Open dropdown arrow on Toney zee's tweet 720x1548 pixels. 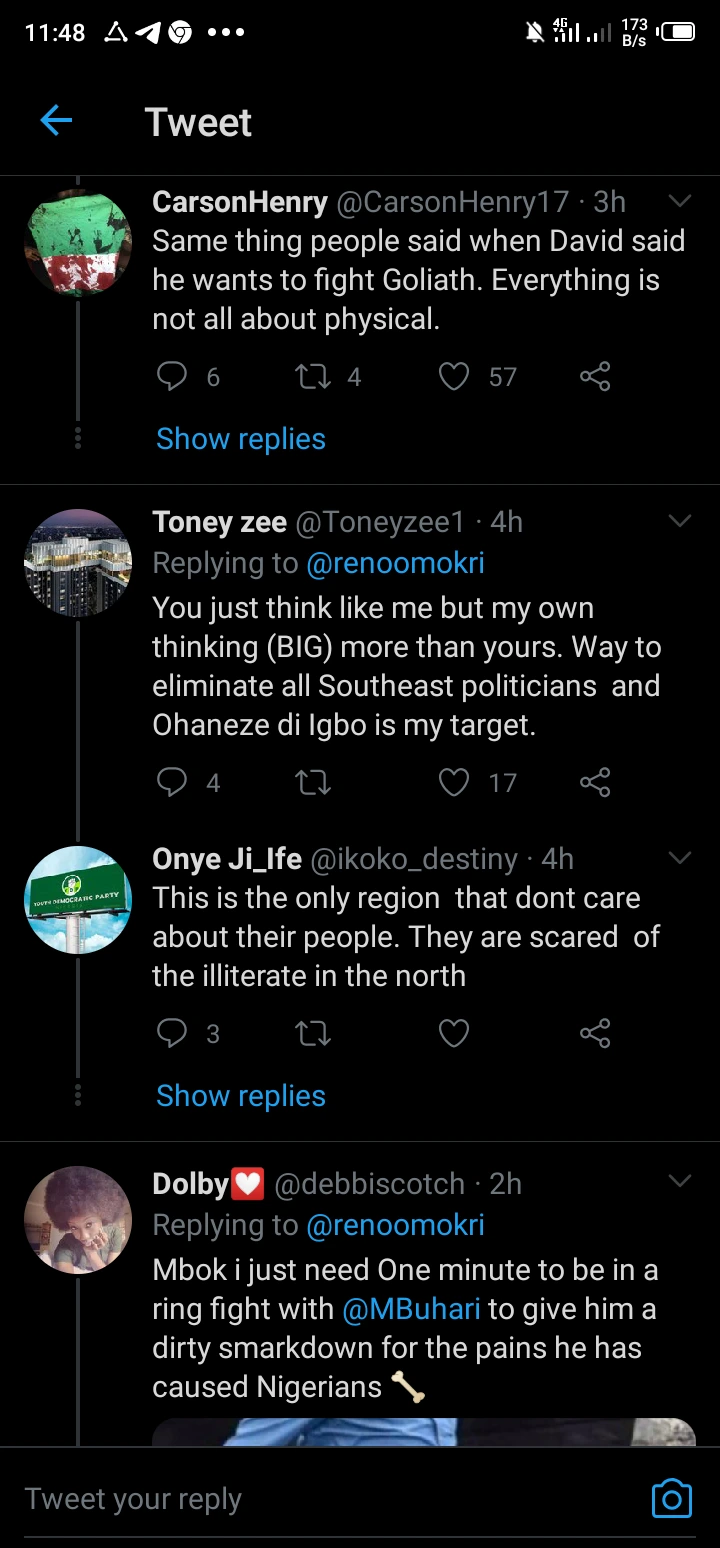click(x=680, y=521)
